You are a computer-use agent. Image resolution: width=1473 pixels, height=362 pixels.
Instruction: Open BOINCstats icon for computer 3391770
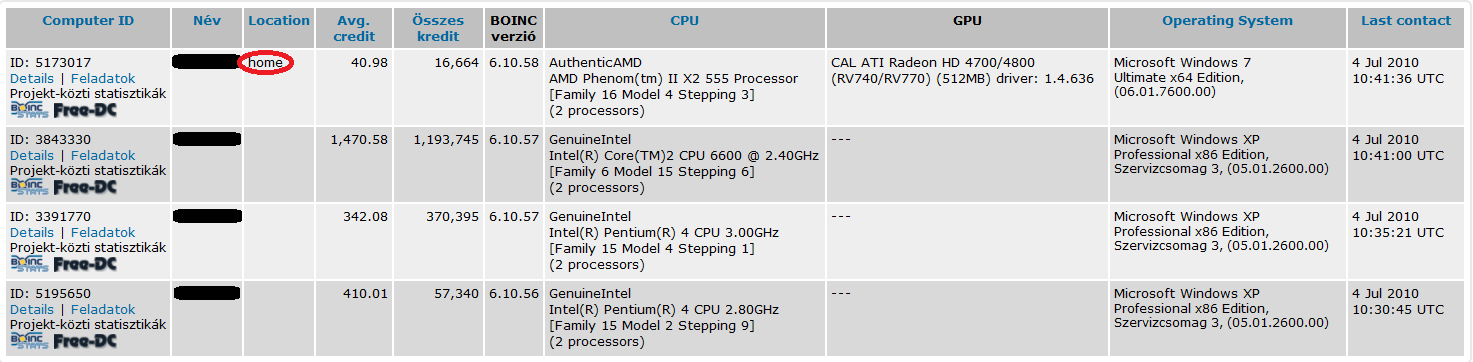click(29, 264)
